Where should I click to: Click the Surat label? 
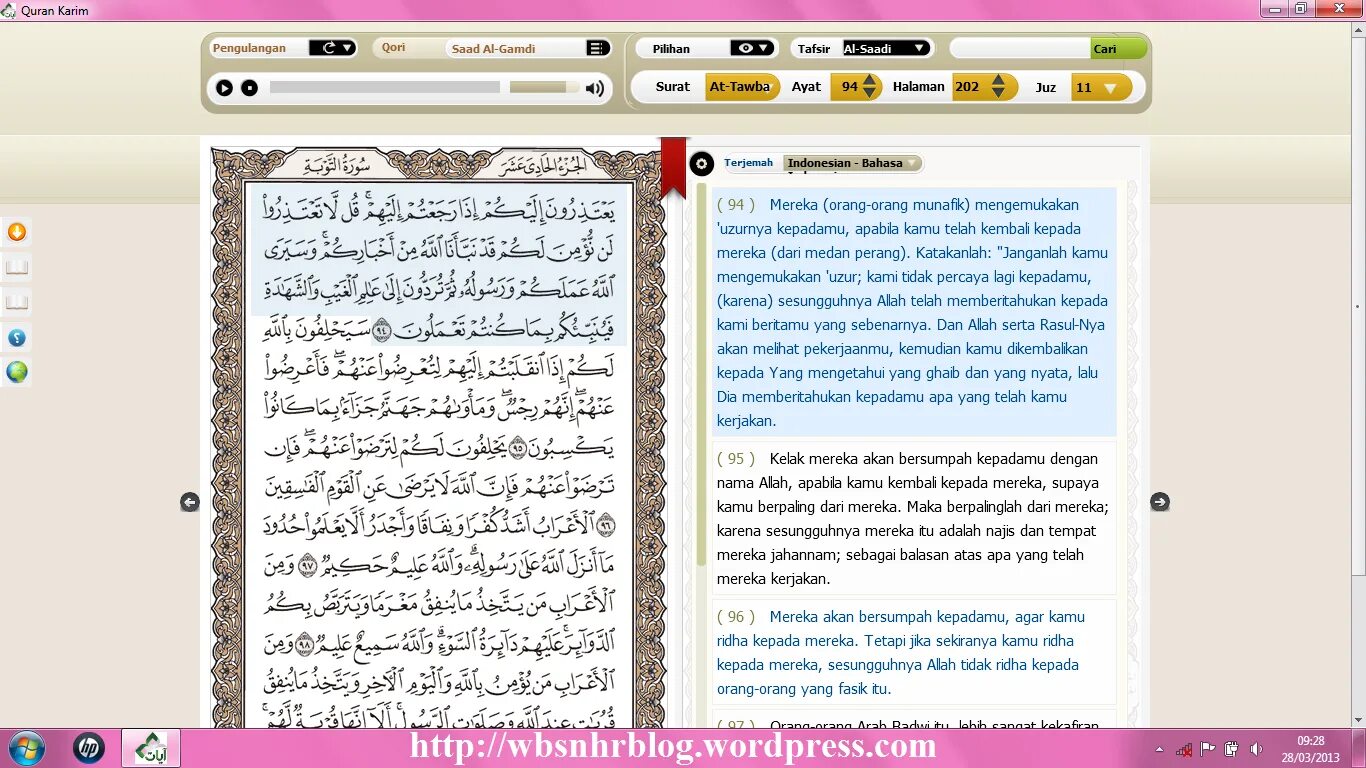coord(673,87)
